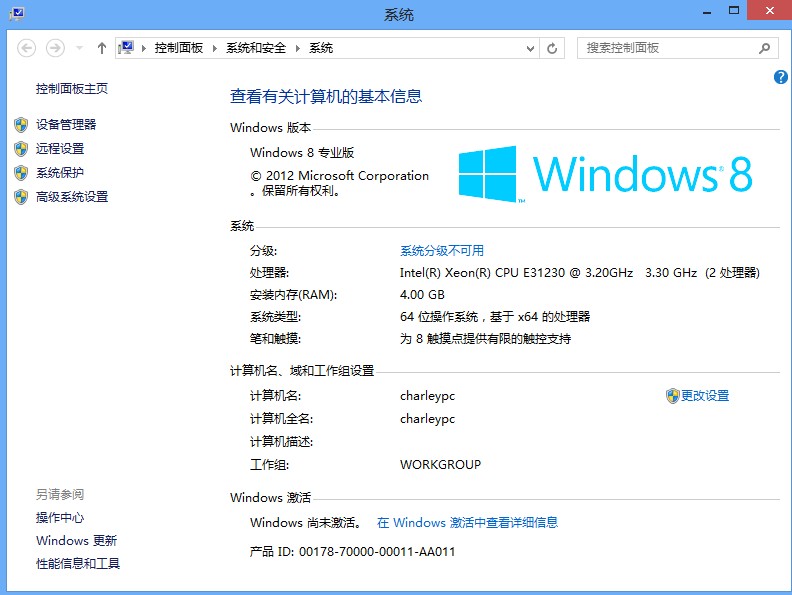Image resolution: width=792 pixels, height=595 pixels.
Task: Open address bar history dropdown
Action: 530,48
